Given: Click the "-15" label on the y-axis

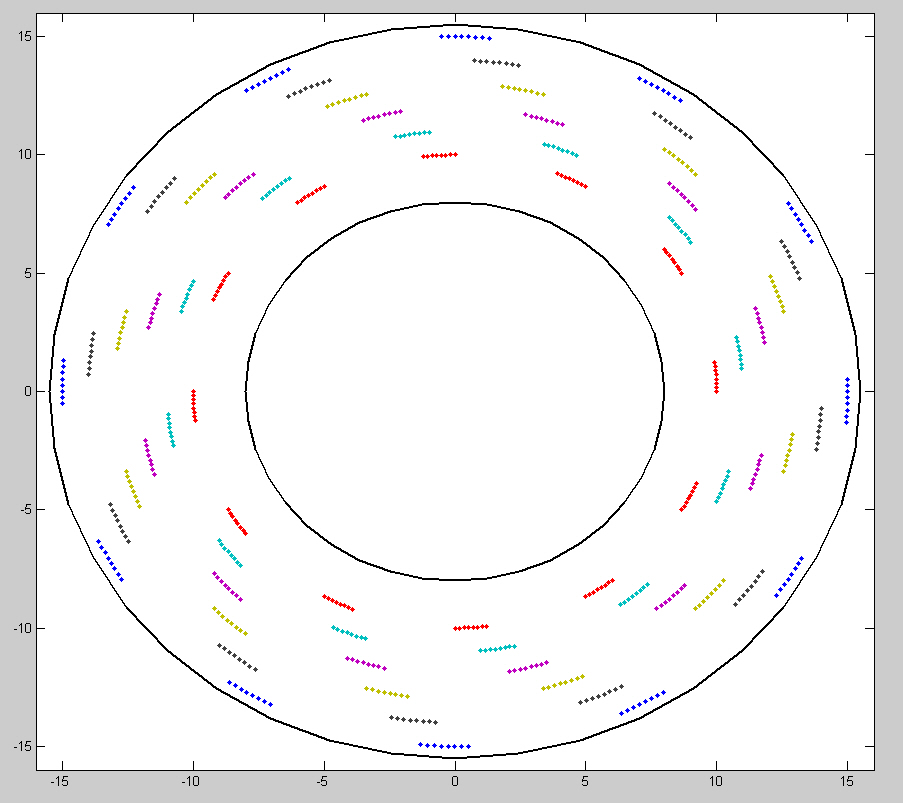Looking at the screenshot, I should 22,747.
